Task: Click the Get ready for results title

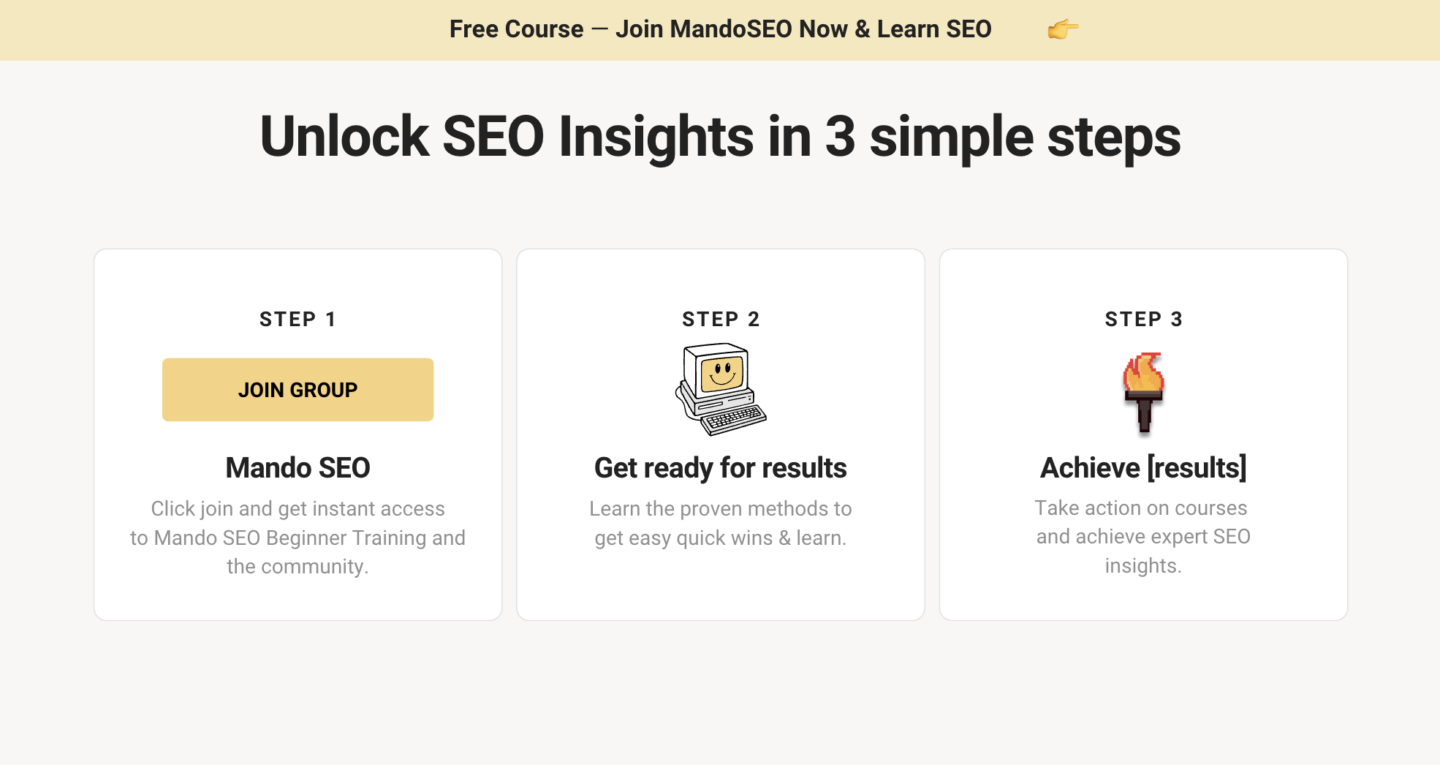Action: pos(721,468)
